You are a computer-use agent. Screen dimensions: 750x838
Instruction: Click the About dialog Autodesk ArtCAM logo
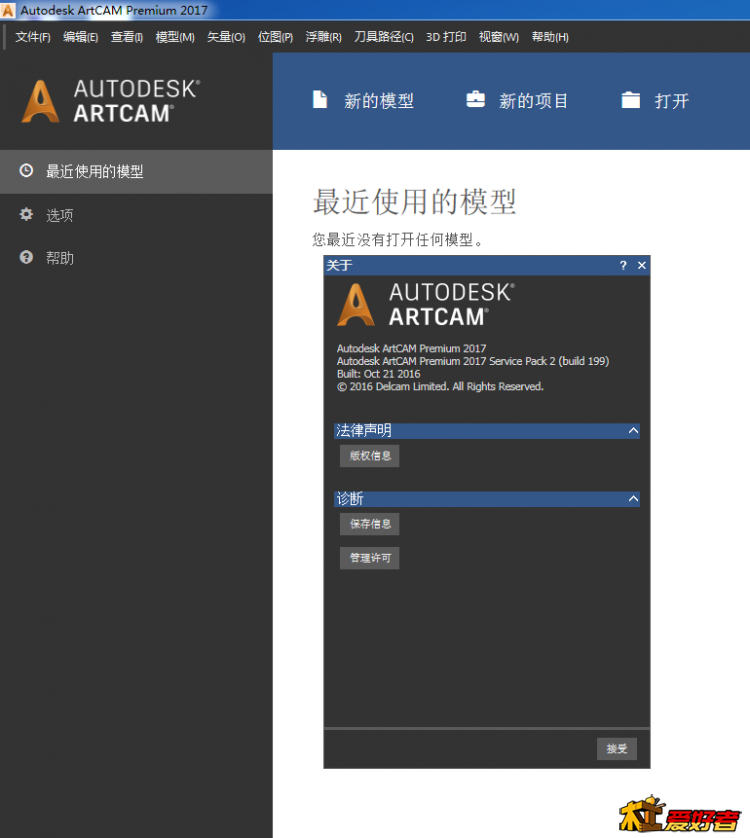pos(426,305)
